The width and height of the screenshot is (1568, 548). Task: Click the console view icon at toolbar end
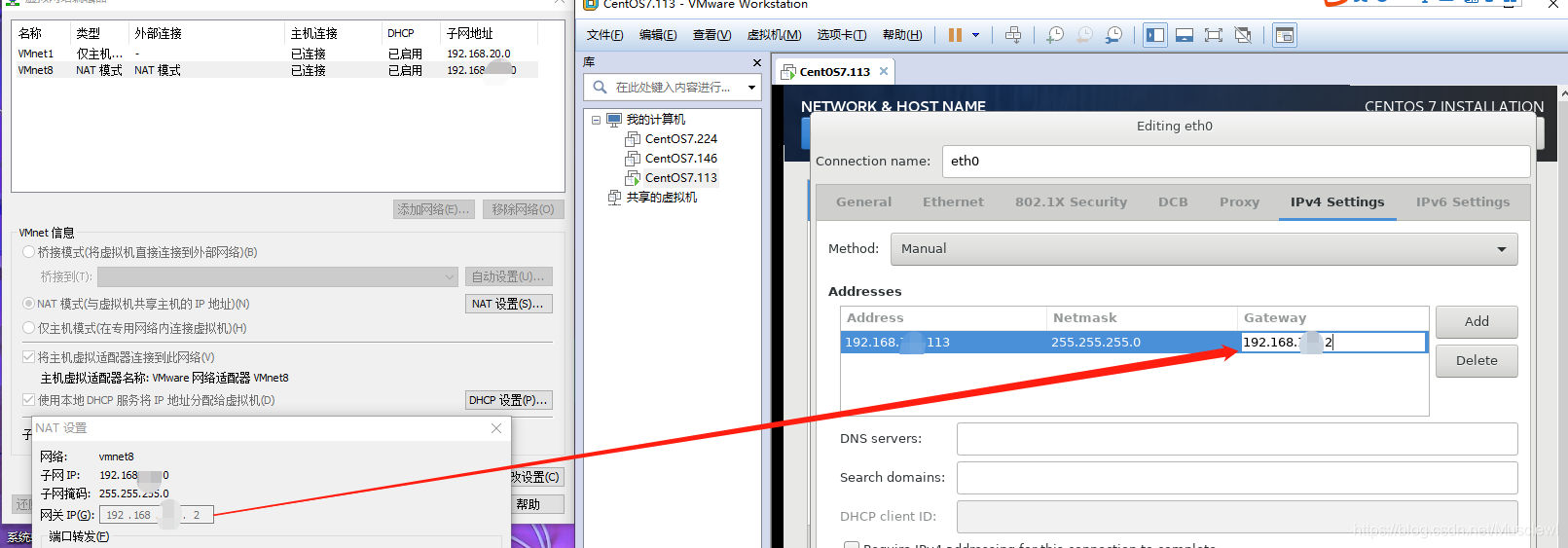tap(1285, 35)
